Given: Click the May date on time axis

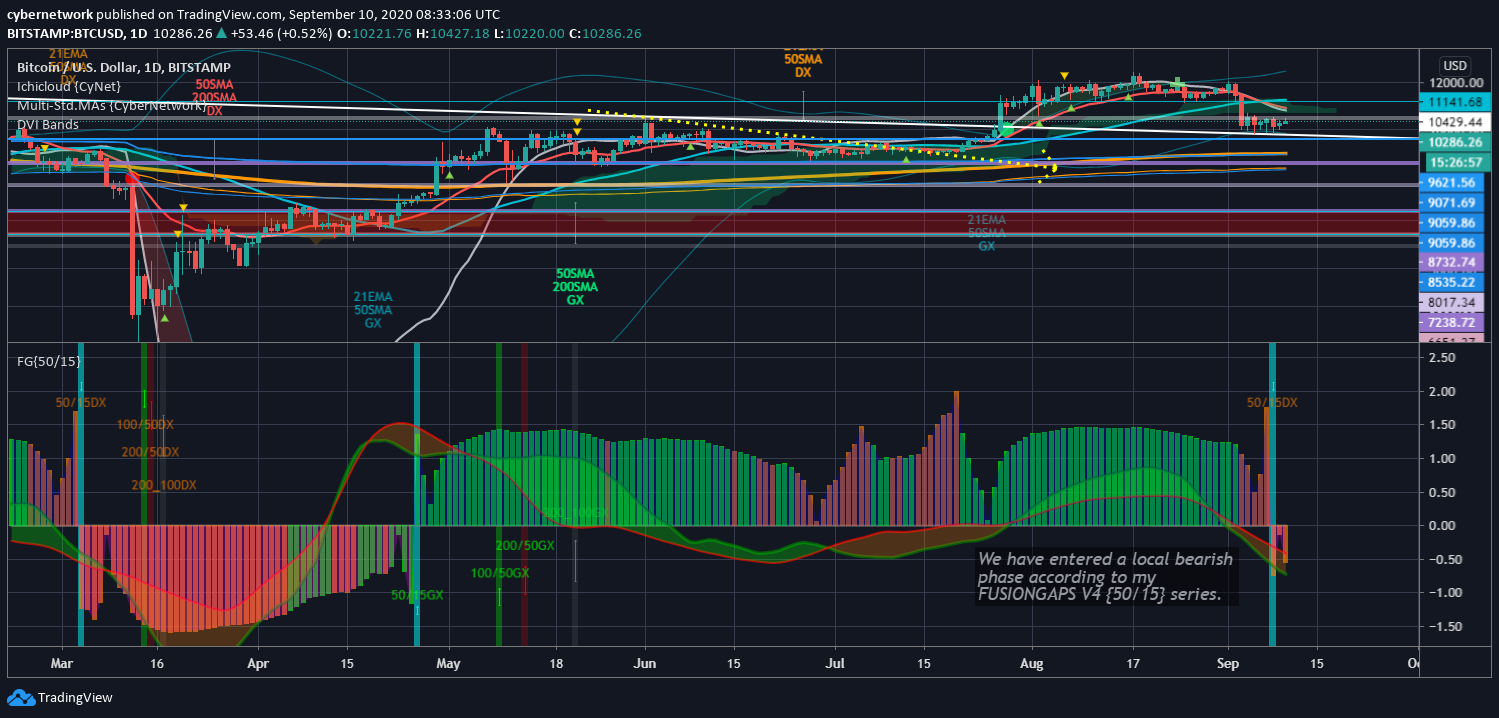Looking at the screenshot, I should coord(449,663).
